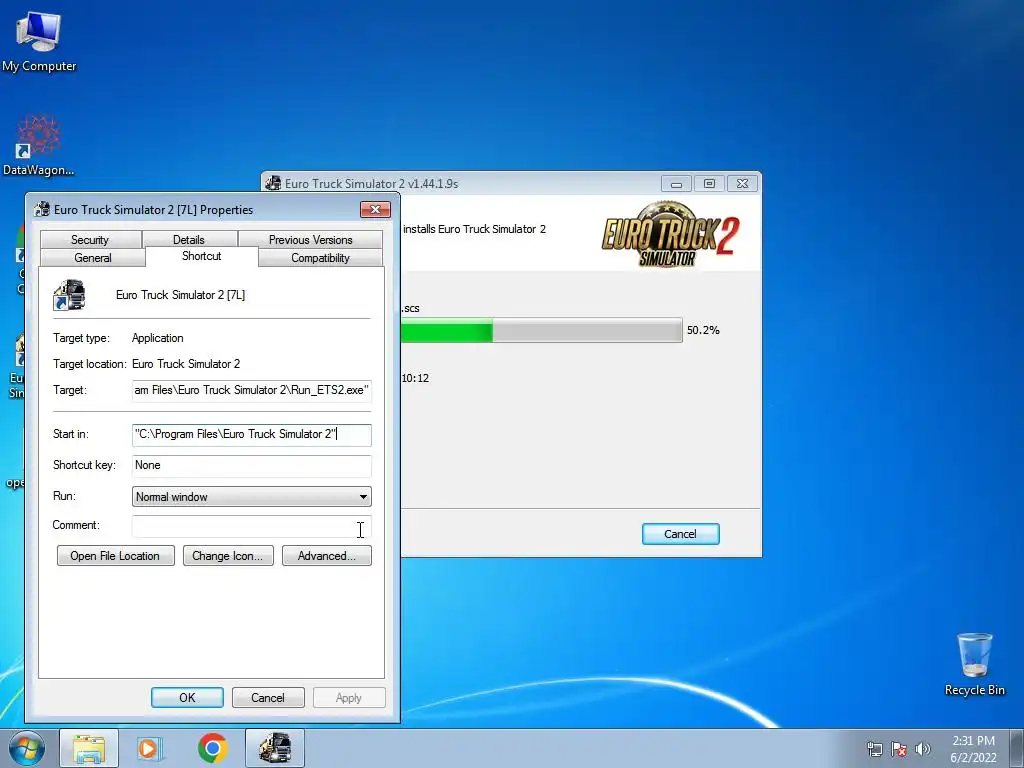The image size is (1024, 768).
Task: Click the Comment text field
Action: pyautogui.click(x=251, y=526)
